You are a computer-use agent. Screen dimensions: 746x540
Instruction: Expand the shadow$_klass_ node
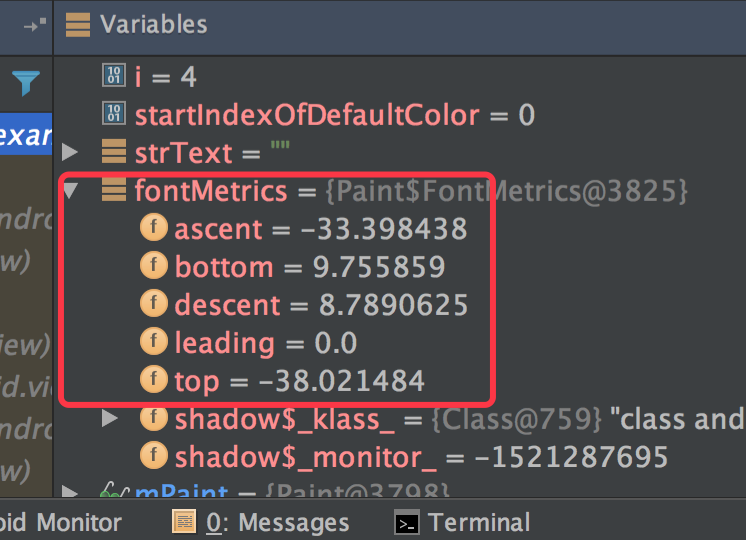(110, 418)
